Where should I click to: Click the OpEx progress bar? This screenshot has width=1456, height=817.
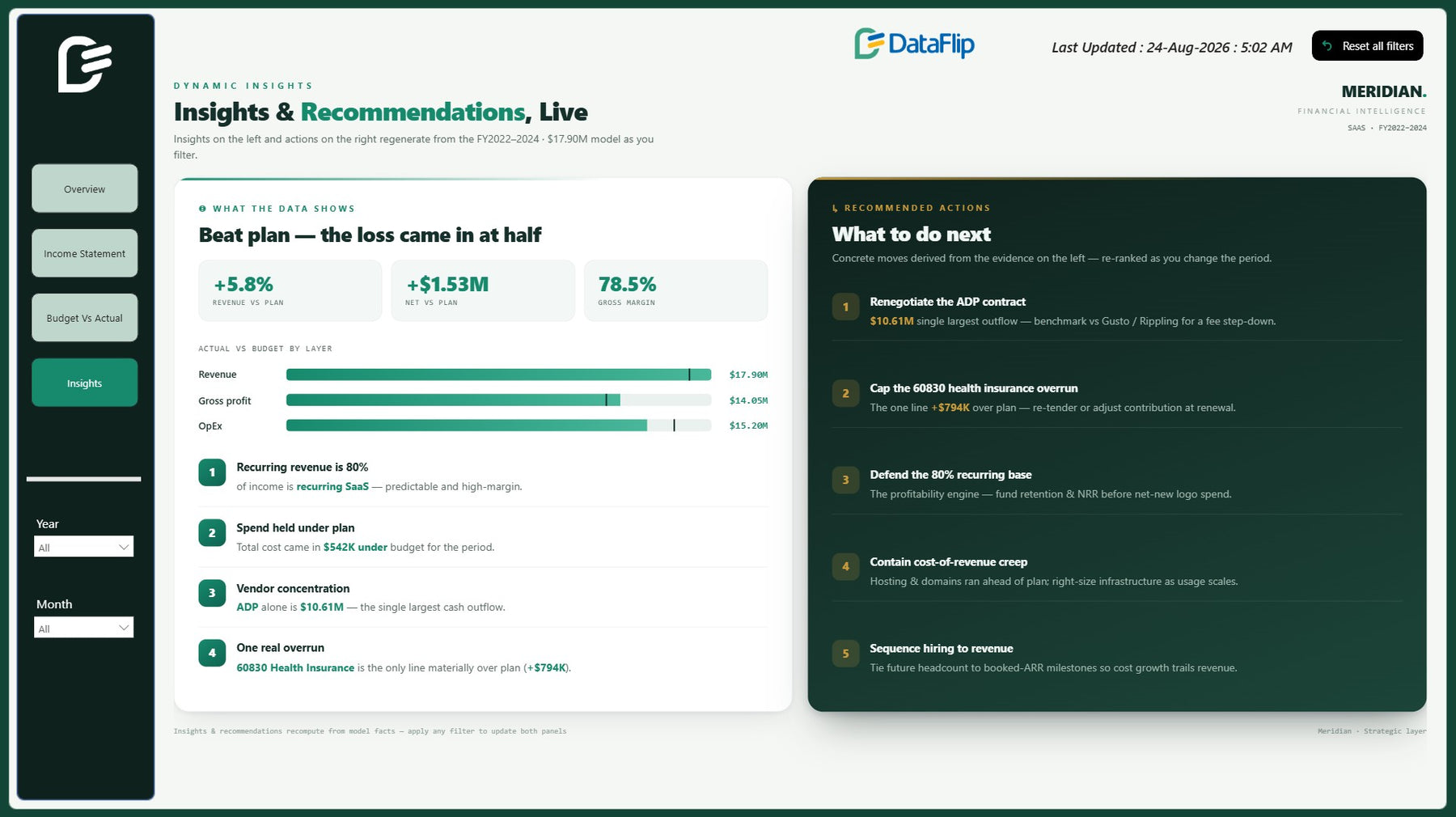coord(498,425)
